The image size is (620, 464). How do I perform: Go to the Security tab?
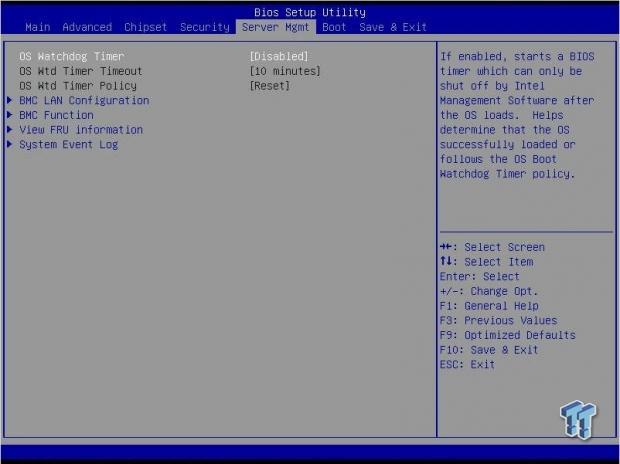tap(205, 27)
